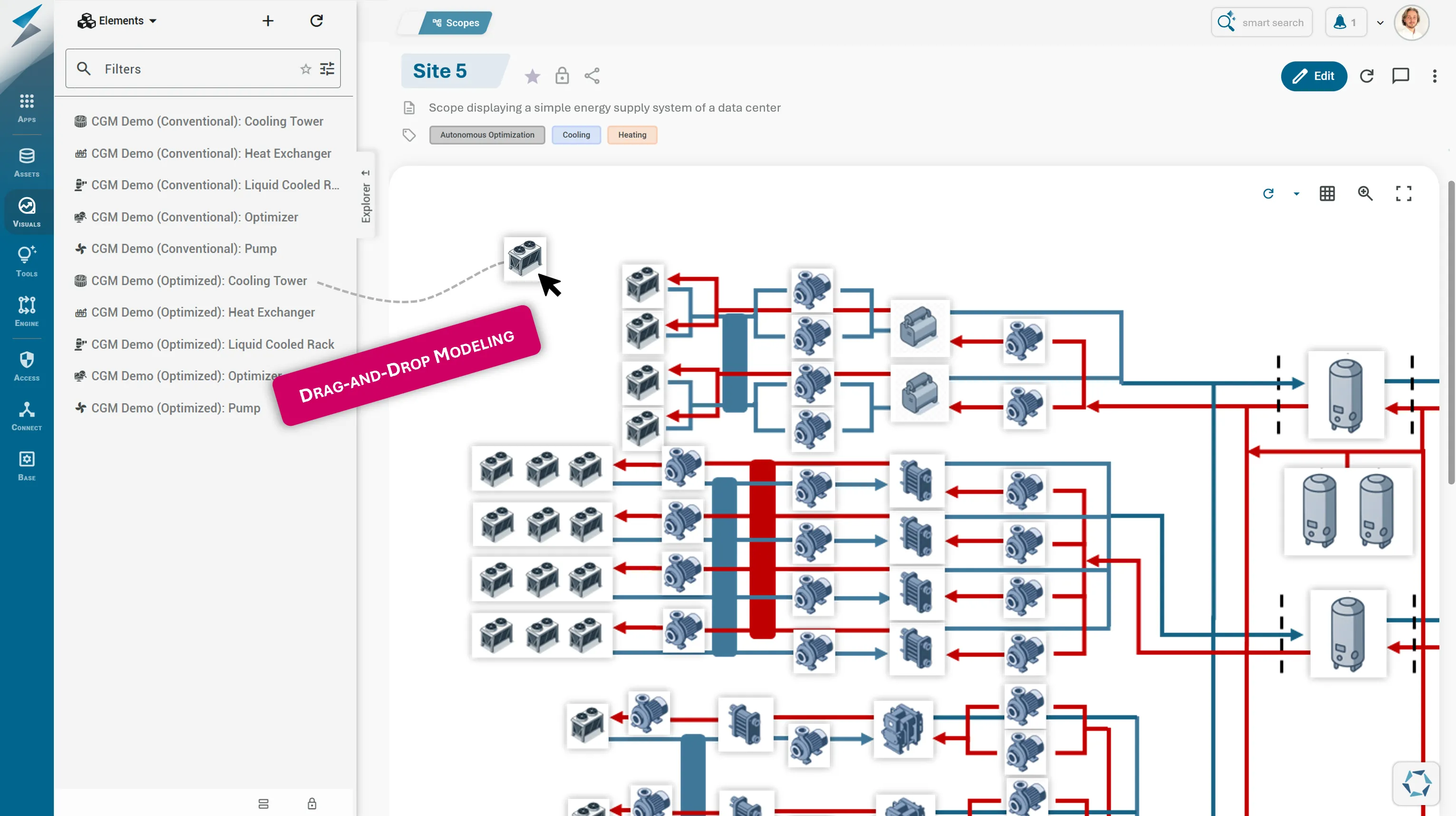
Task: Open the comments panel icon
Action: click(1400, 76)
